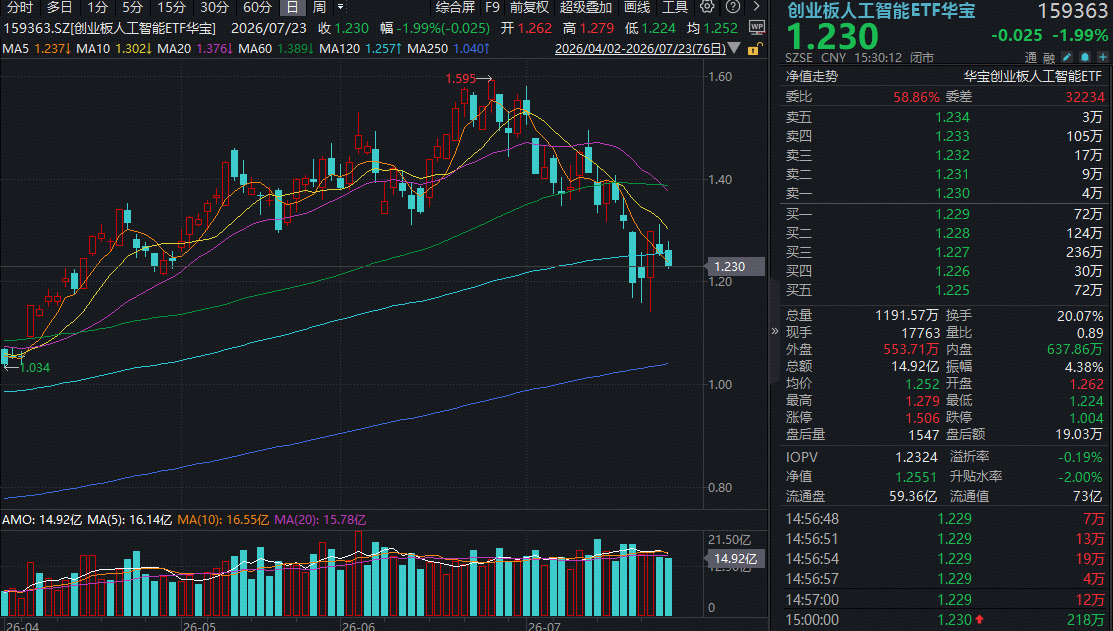The height and width of the screenshot is (631, 1113).
Task: Switch to the 60分 period tab
Action: pyautogui.click(x=257, y=7)
